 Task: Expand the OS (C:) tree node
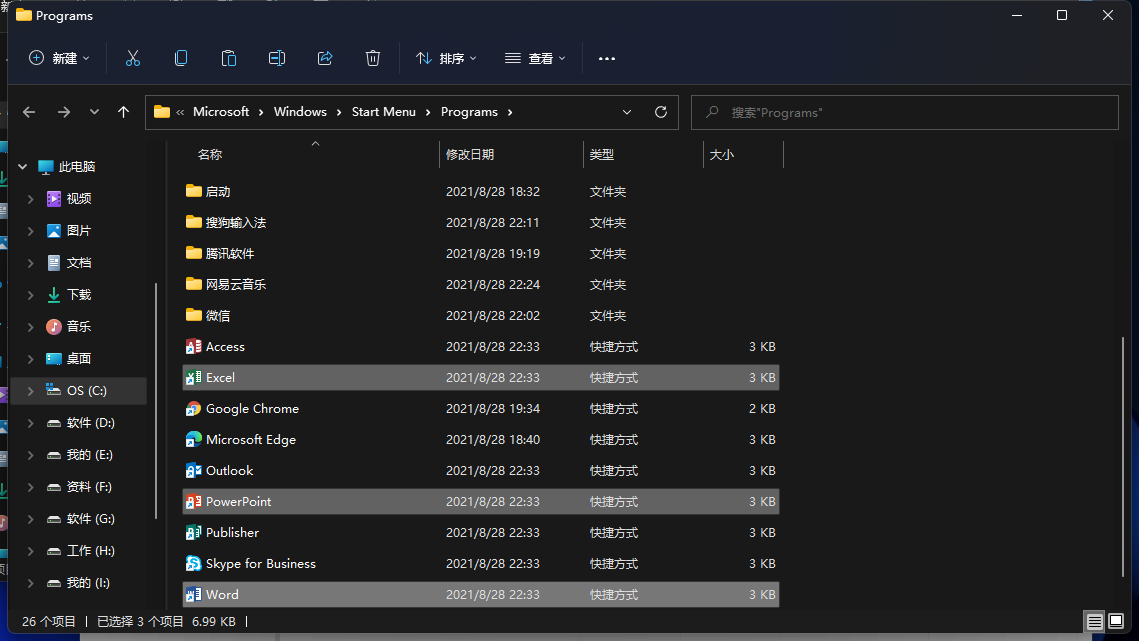click(31, 391)
